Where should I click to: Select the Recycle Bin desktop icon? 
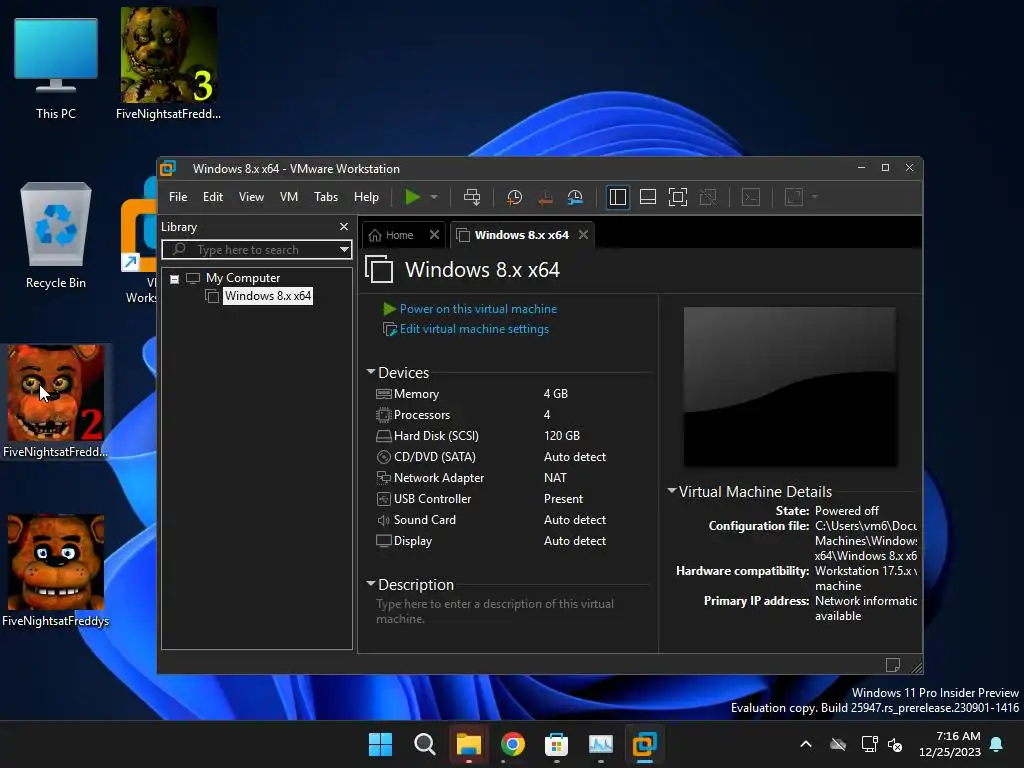click(x=56, y=235)
